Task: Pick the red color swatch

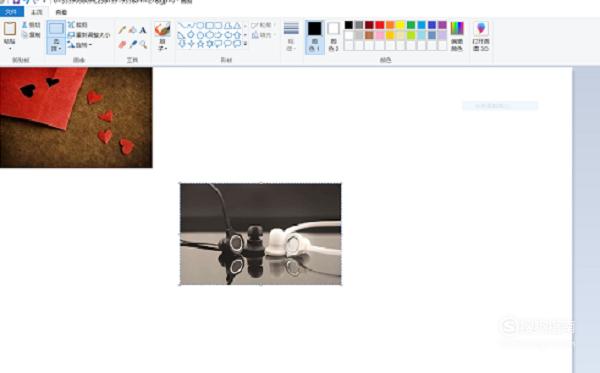Action: pos(380,25)
